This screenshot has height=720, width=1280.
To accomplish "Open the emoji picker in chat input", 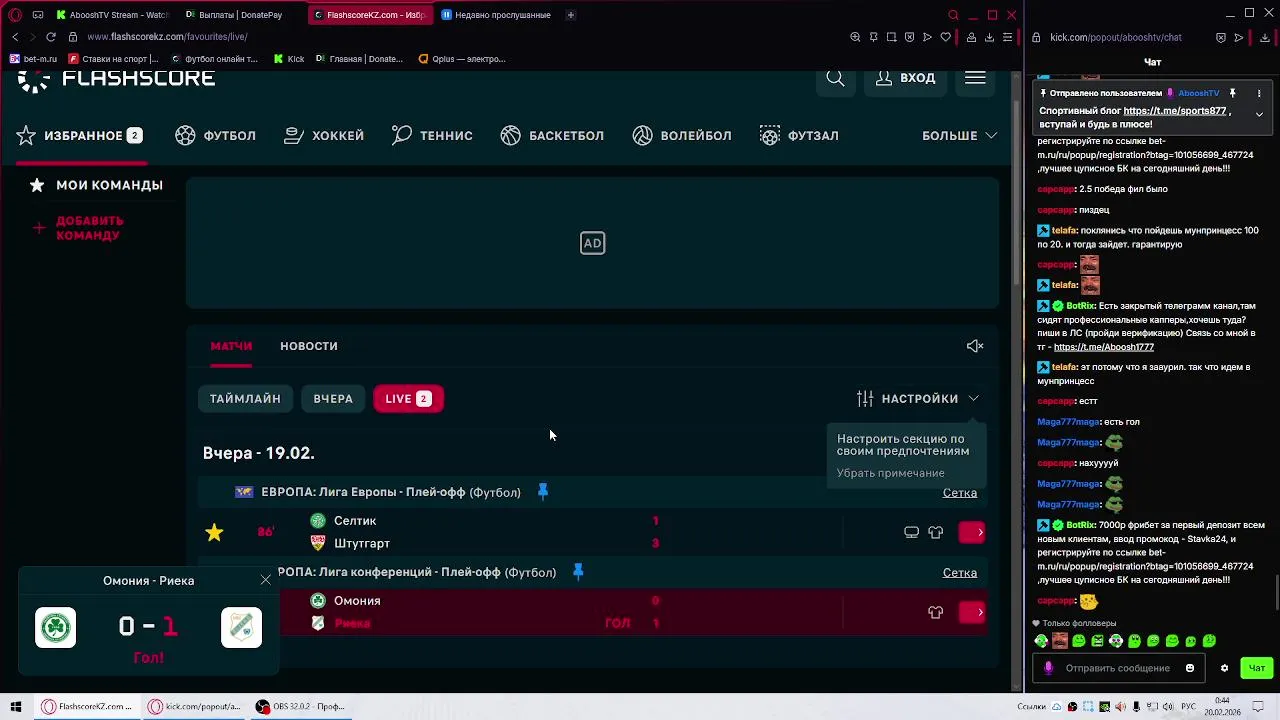I will point(1190,668).
